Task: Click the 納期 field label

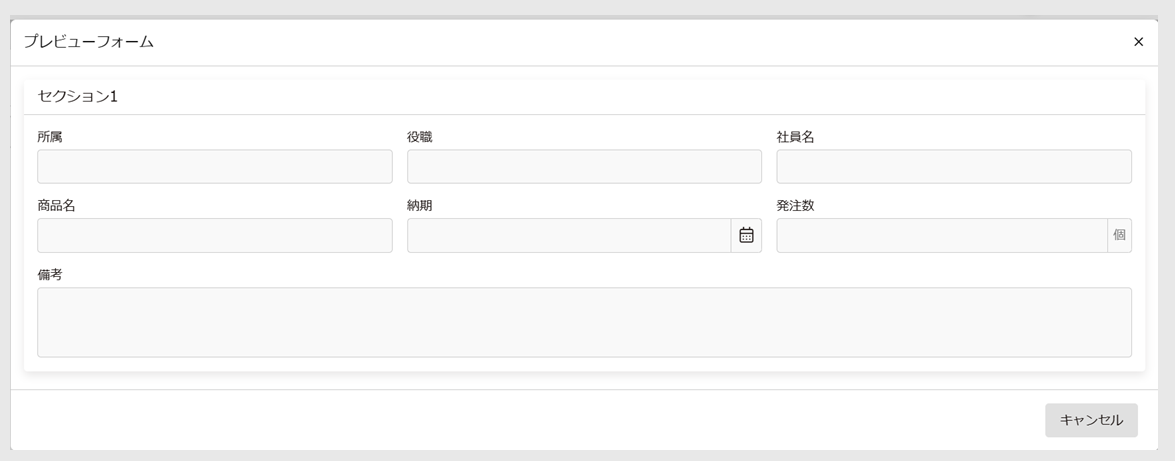Action: click(x=420, y=206)
